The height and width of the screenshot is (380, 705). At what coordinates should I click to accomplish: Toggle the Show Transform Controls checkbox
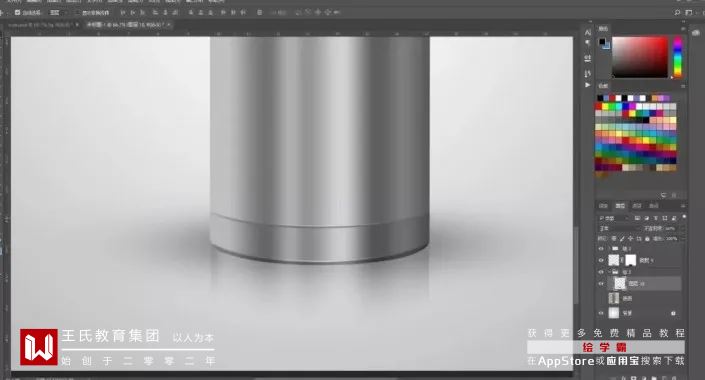click(77, 13)
